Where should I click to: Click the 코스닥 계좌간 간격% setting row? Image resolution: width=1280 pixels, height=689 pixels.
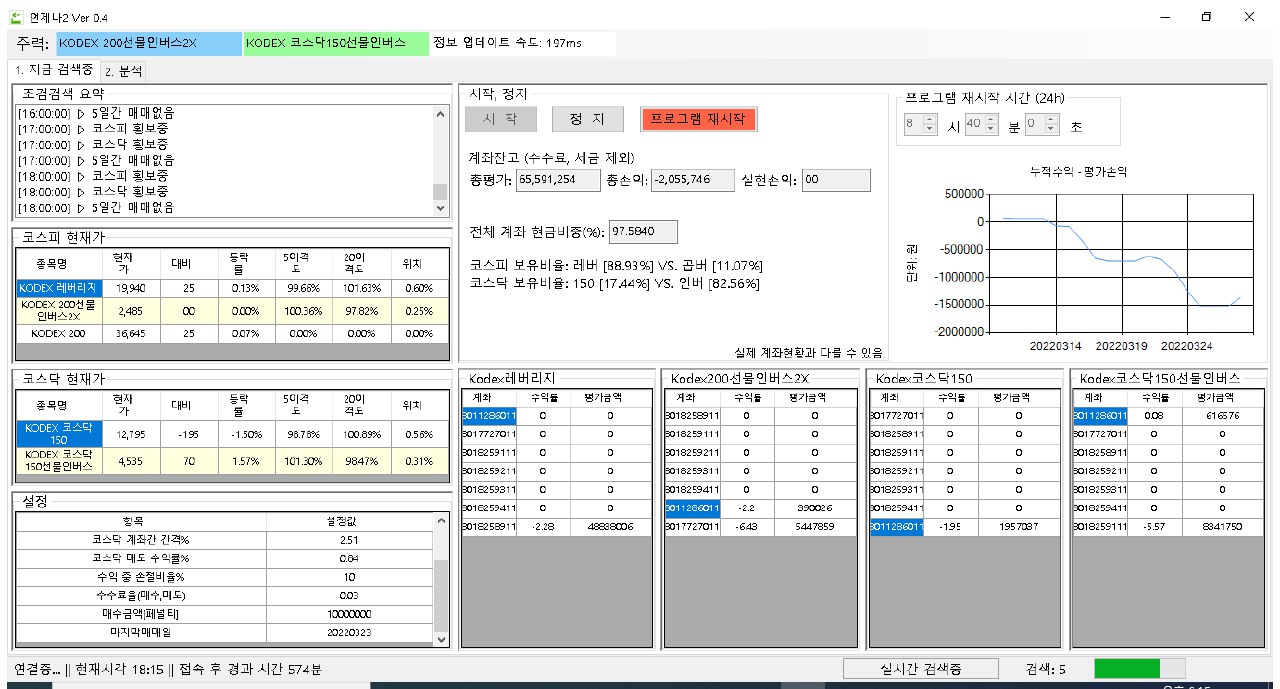[x=225, y=539]
